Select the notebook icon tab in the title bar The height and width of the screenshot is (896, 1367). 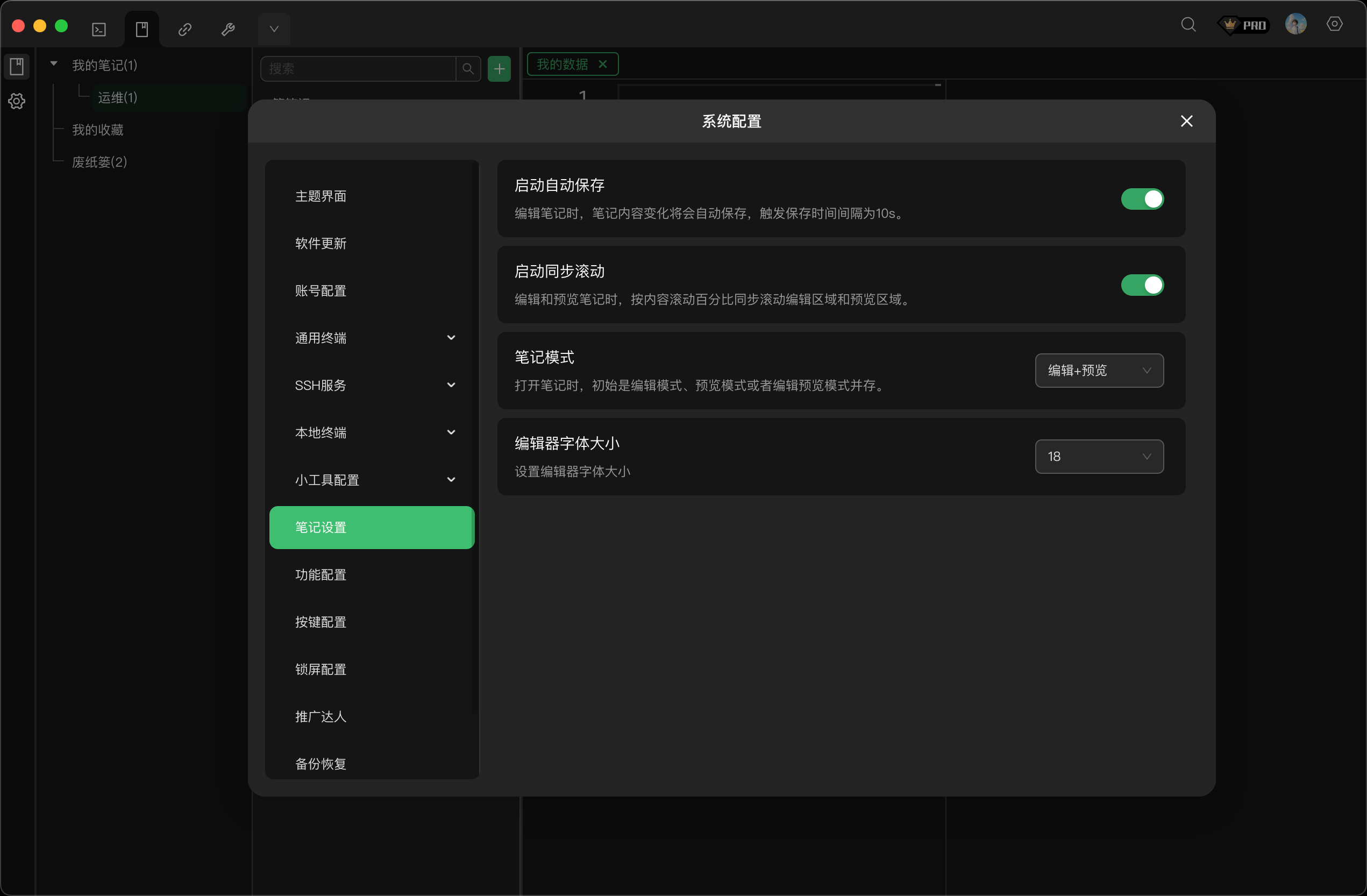141,29
